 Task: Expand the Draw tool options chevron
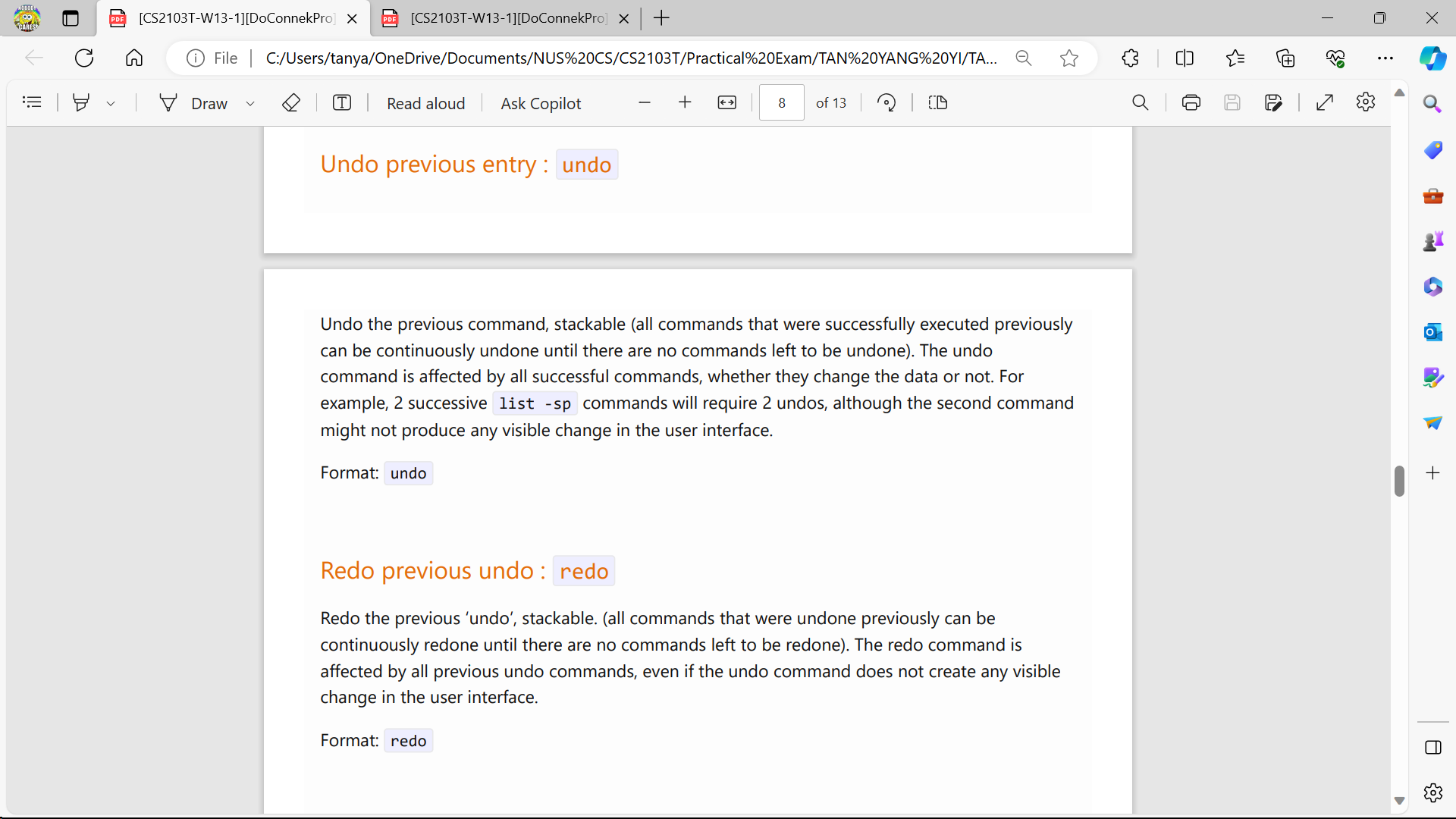(x=250, y=104)
